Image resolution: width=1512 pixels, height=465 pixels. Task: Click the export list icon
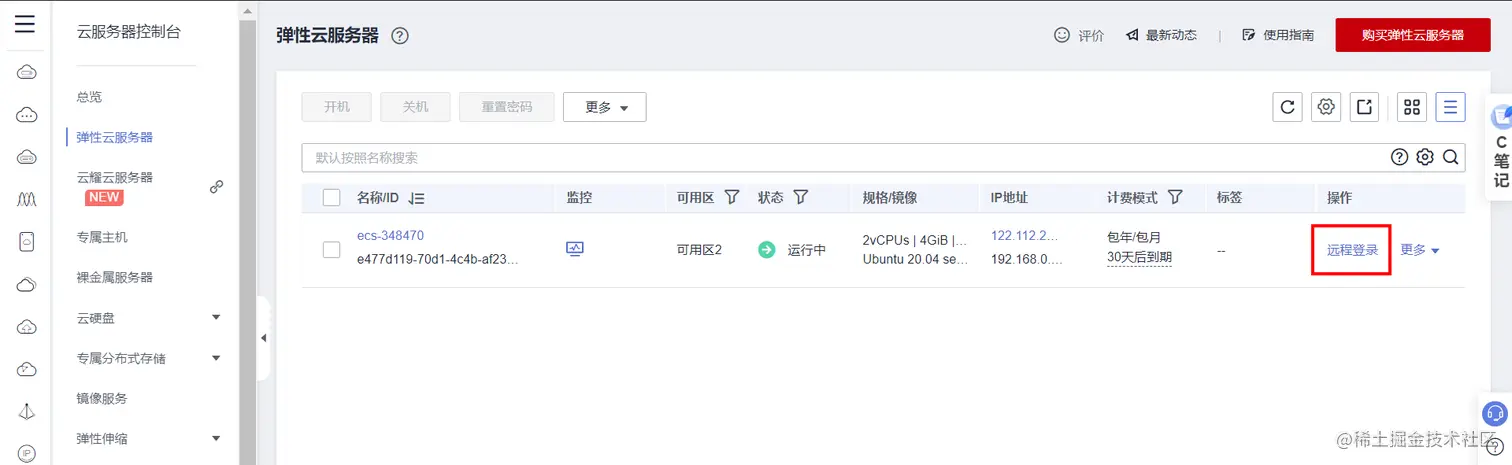(1365, 107)
